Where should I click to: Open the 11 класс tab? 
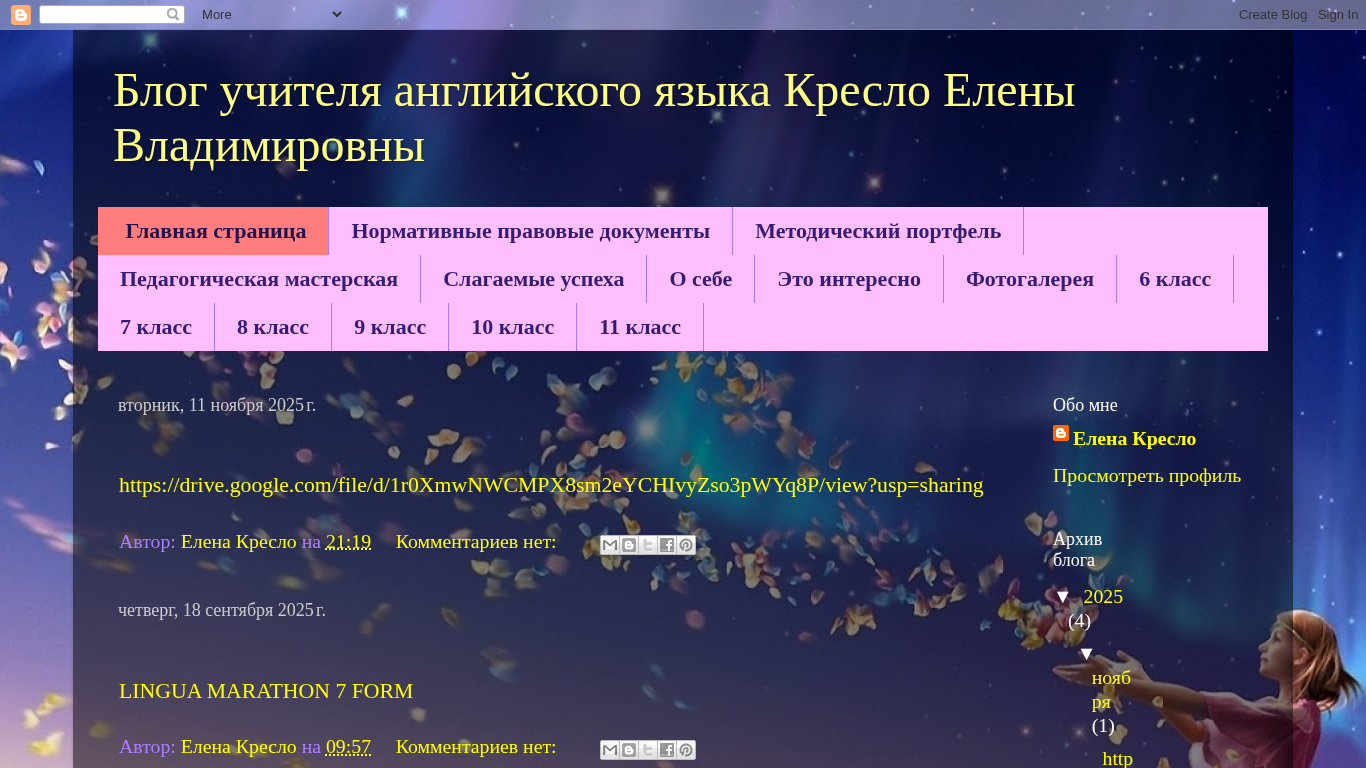[640, 327]
